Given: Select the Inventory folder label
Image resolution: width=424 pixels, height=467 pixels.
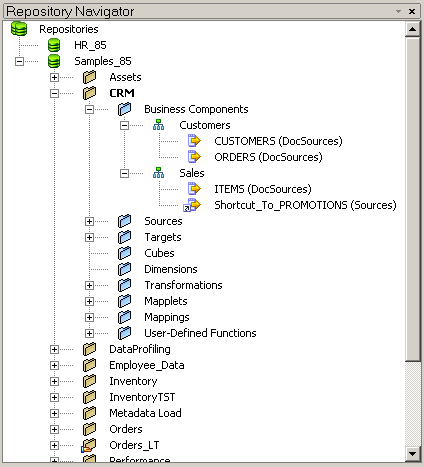Looking at the screenshot, I should pyautogui.click(x=133, y=381).
